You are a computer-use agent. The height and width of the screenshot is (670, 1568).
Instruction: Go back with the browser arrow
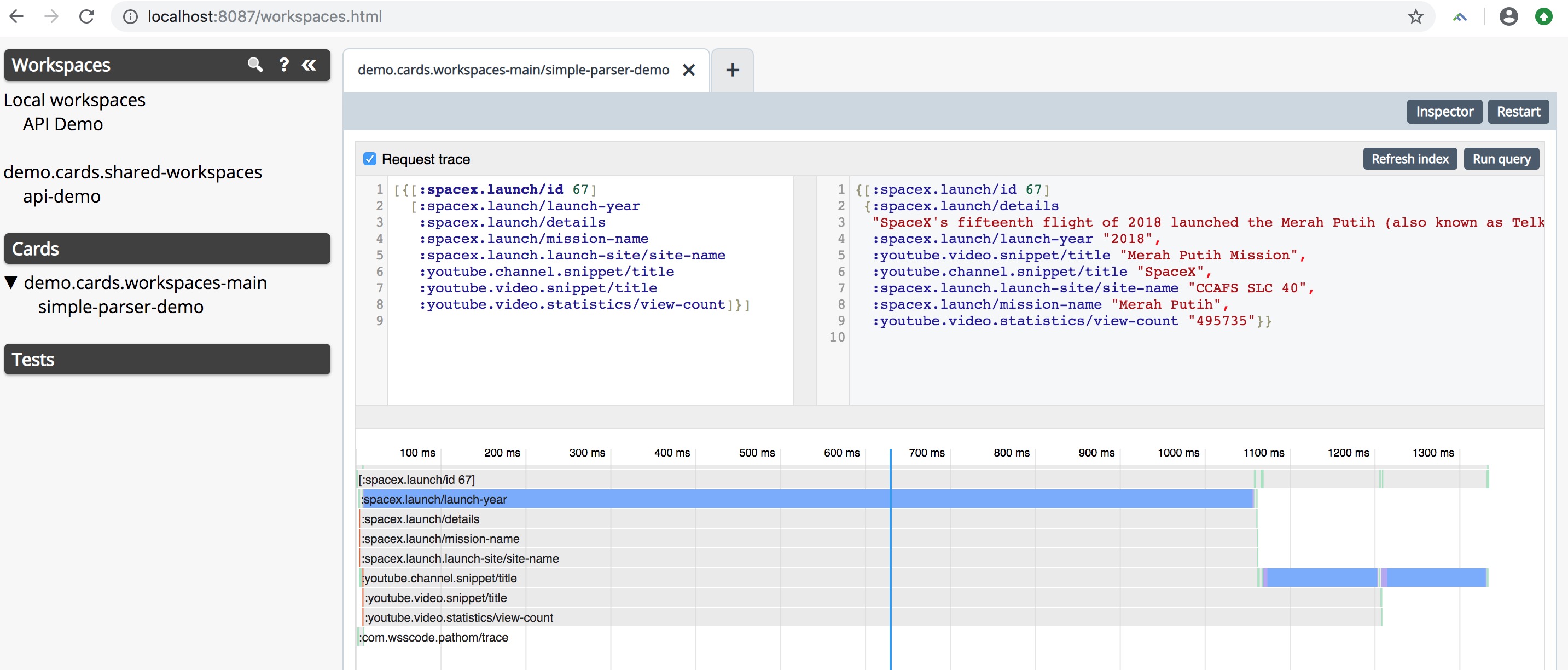tap(17, 16)
